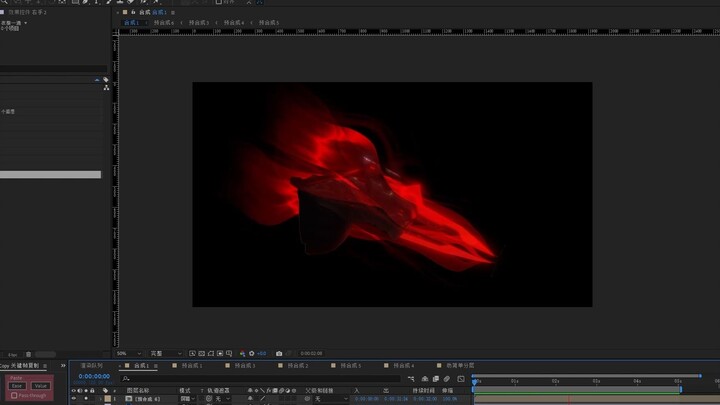Toggle the snapping checkbox in the top toolbar
Image resolution: width=720 pixels, height=405 pixels.
point(219,2)
